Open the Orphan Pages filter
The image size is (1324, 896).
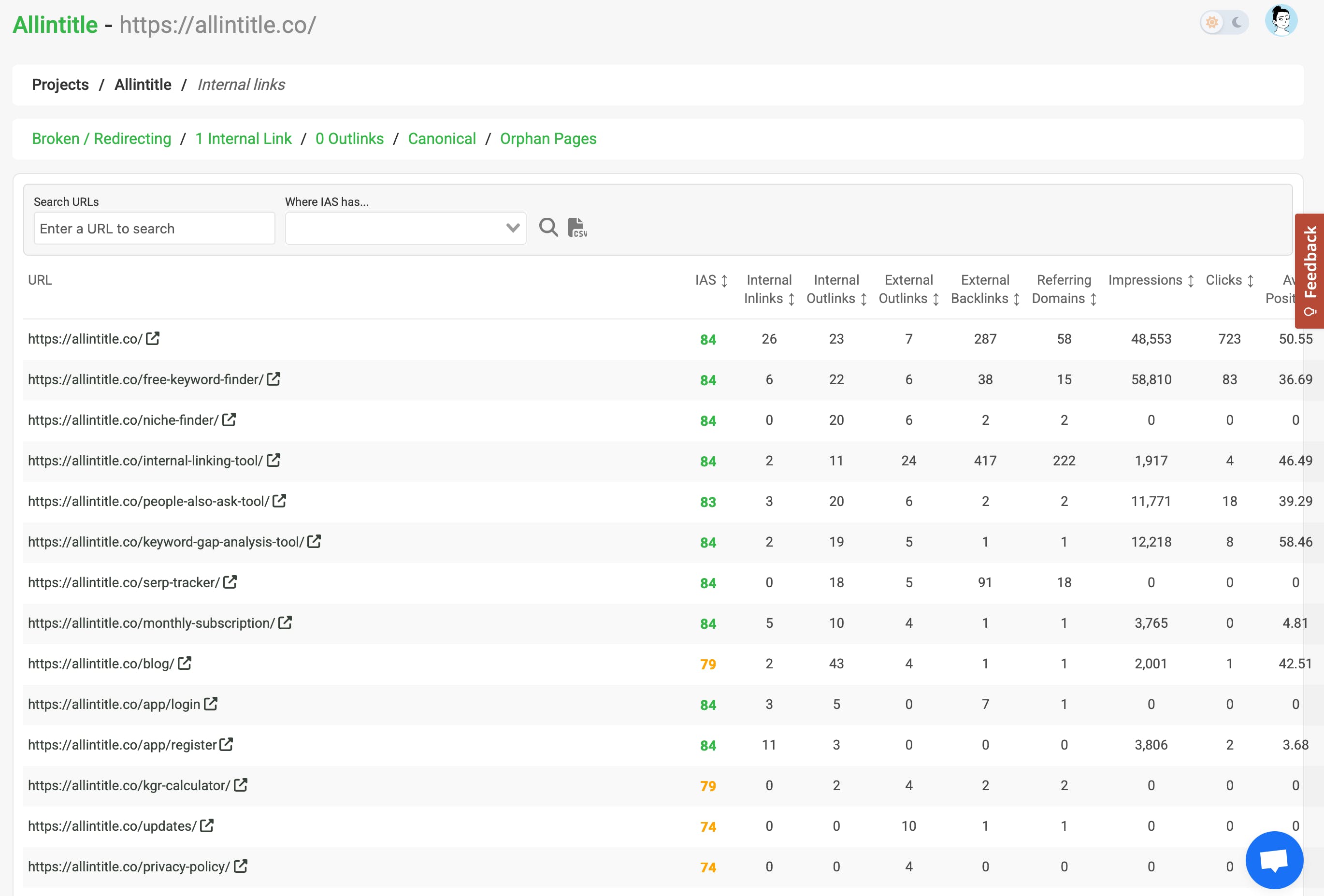coord(547,139)
